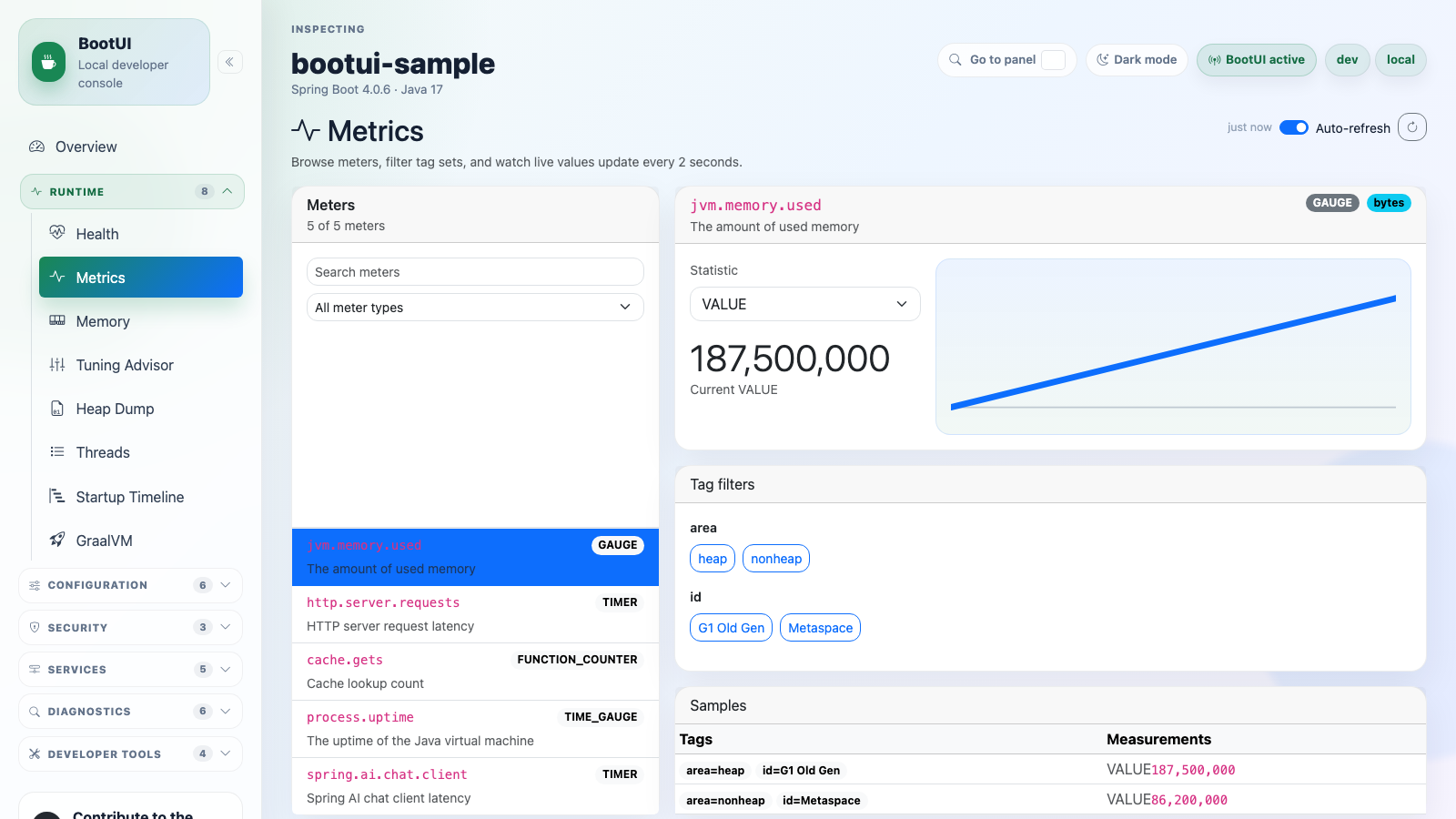
Task: Select the spring.ai.chat.client meter
Action: [475, 786]
